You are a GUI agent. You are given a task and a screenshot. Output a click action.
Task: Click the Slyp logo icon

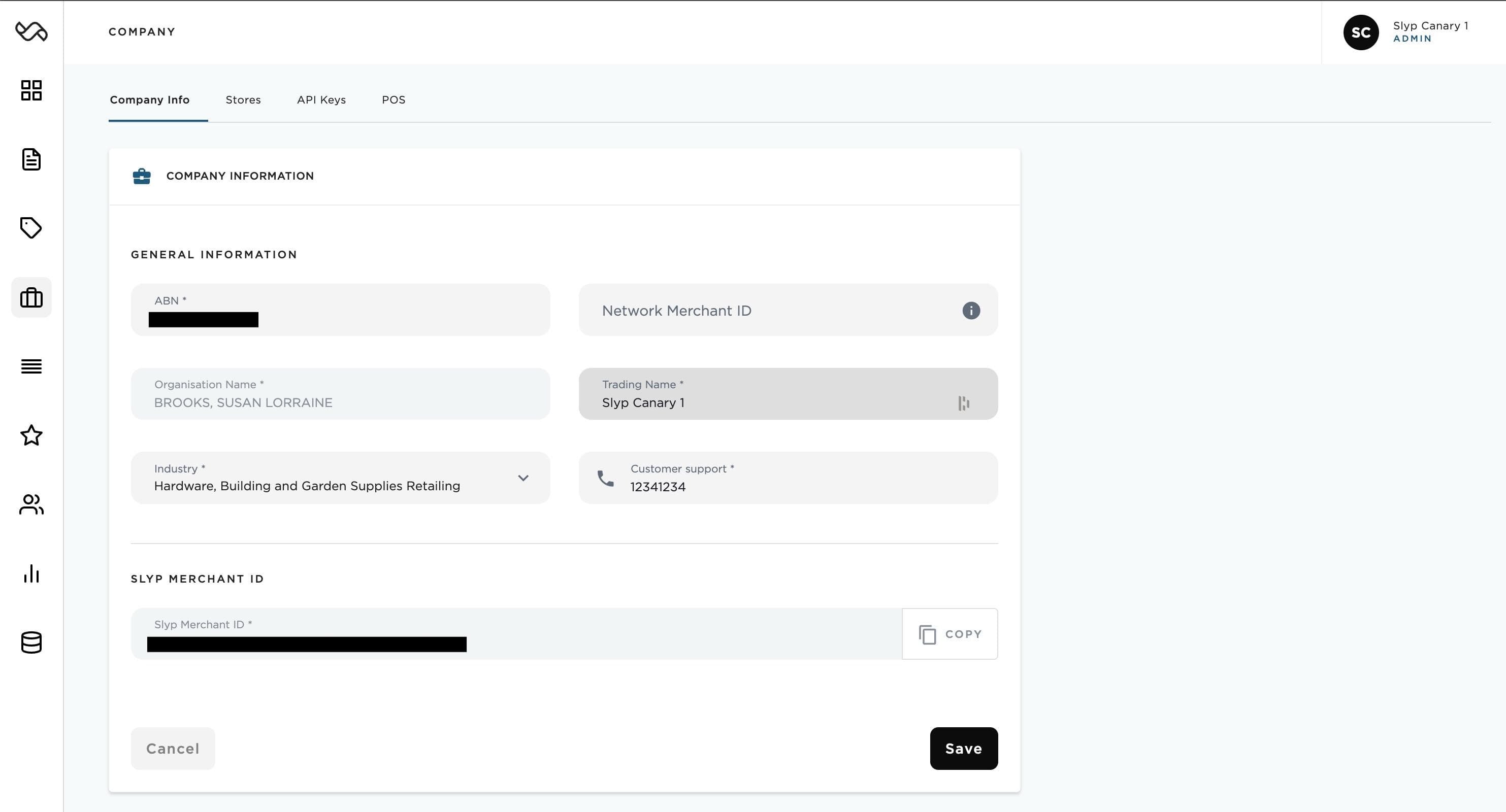tap(31, 31)
